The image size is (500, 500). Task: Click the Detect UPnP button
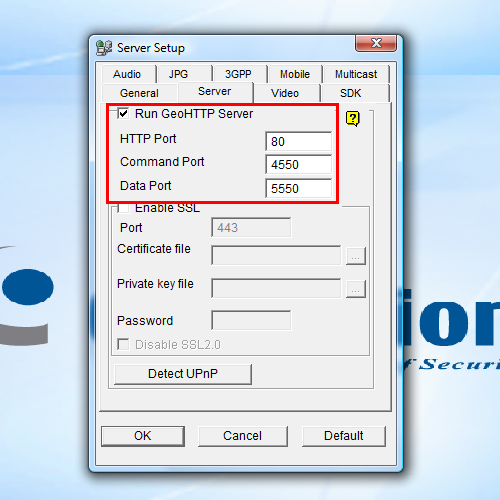coord(183,374)
